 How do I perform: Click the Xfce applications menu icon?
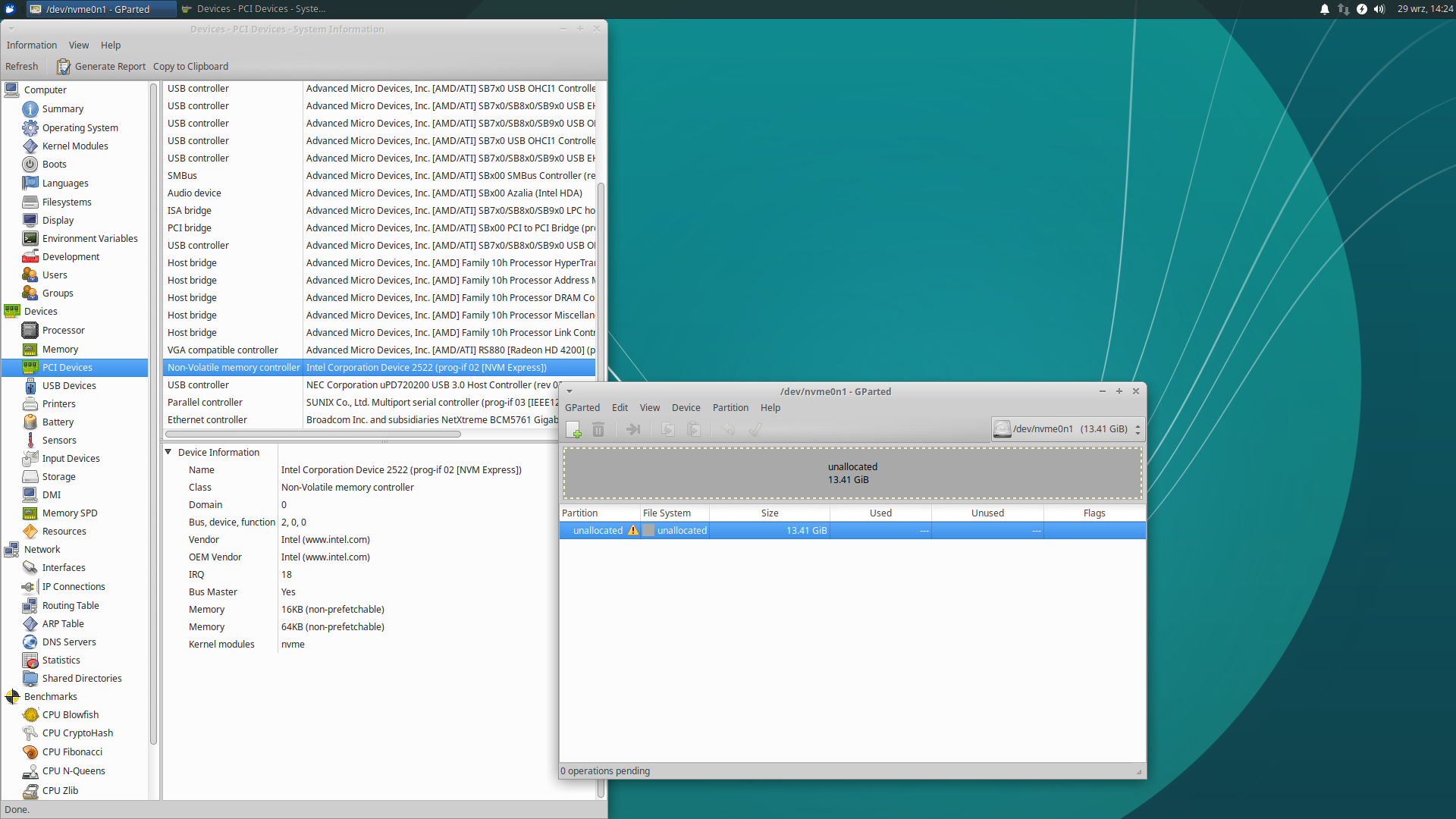(x=10, y=9)
